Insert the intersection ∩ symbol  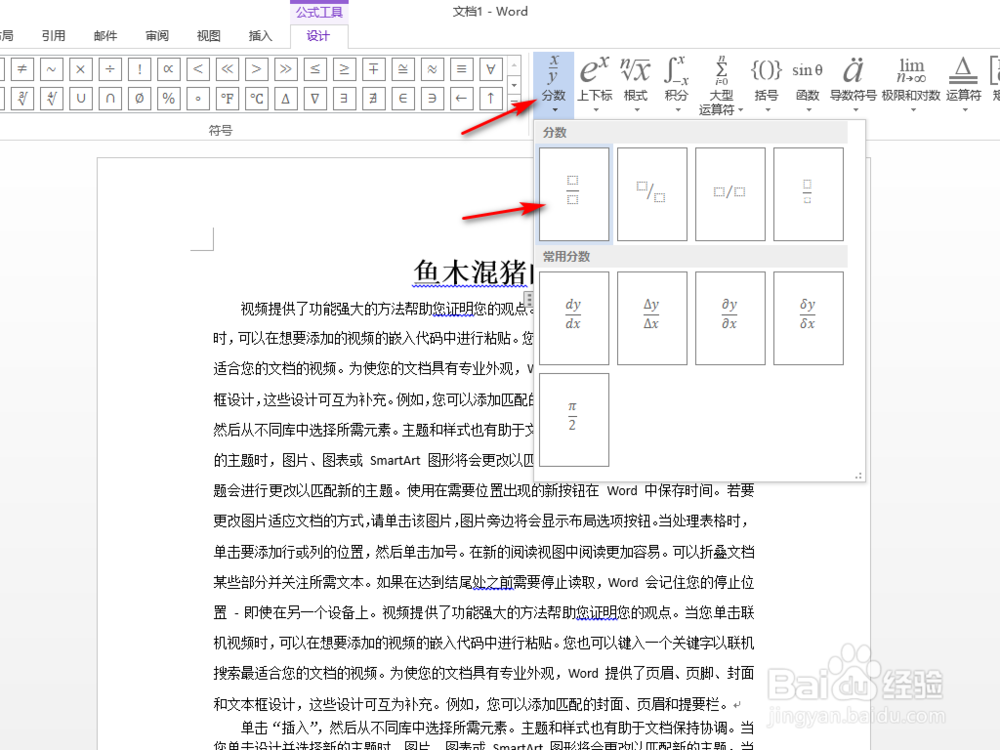coord(110,99)
